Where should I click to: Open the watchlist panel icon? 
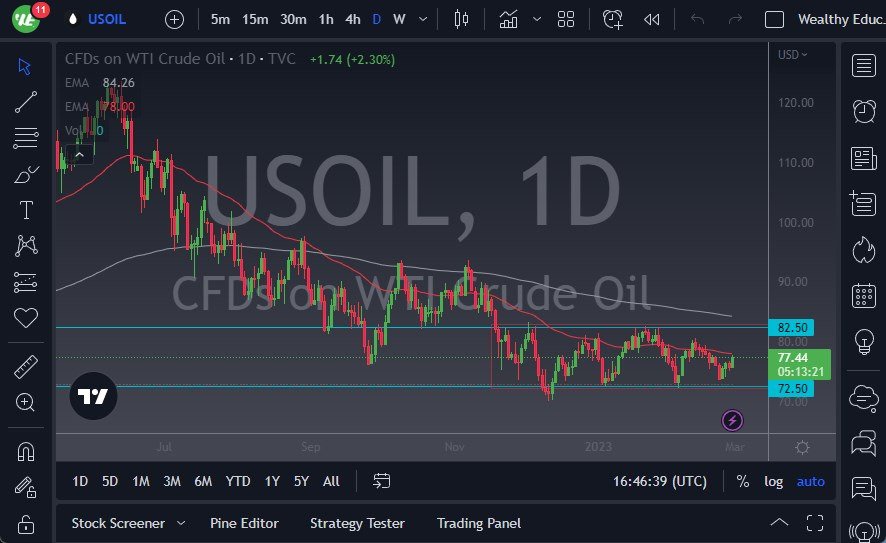click(862, 66)
